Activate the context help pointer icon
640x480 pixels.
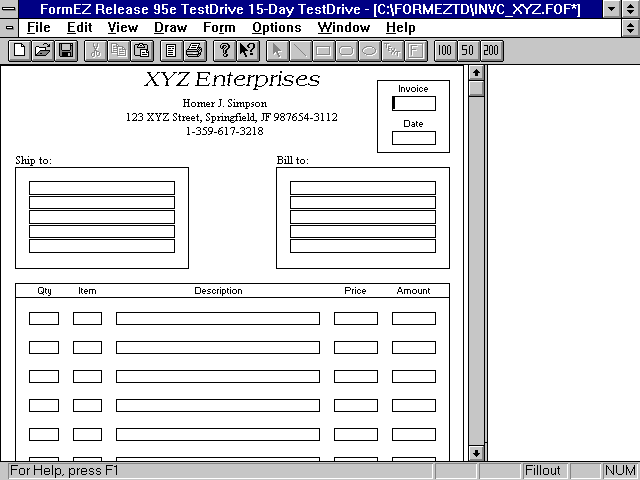[247, 50]
